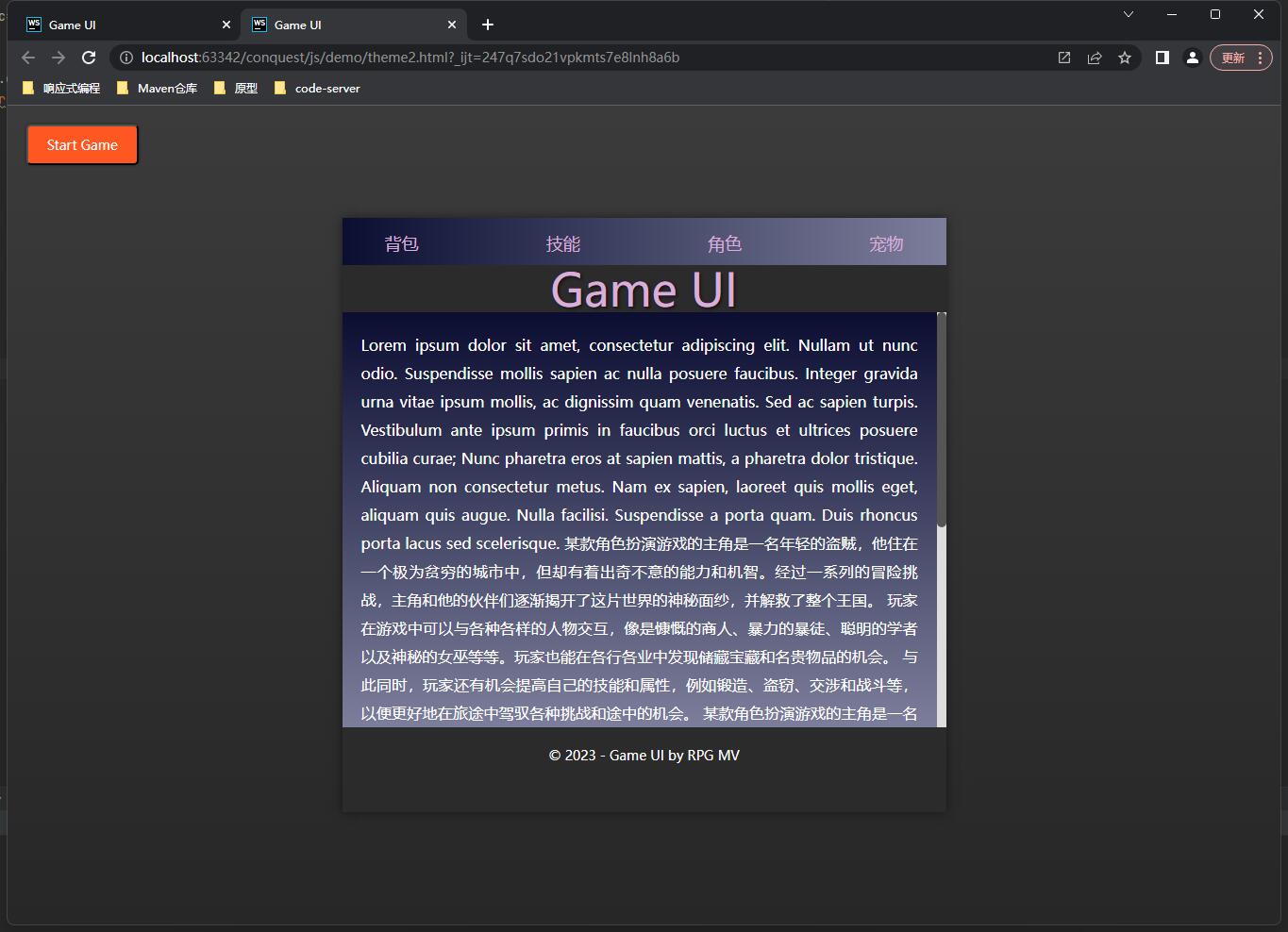Open the 响应式编程 bookmark folder
This screenshot has height=932, width=1288.
pyautogui.click(x=61, y=88)
